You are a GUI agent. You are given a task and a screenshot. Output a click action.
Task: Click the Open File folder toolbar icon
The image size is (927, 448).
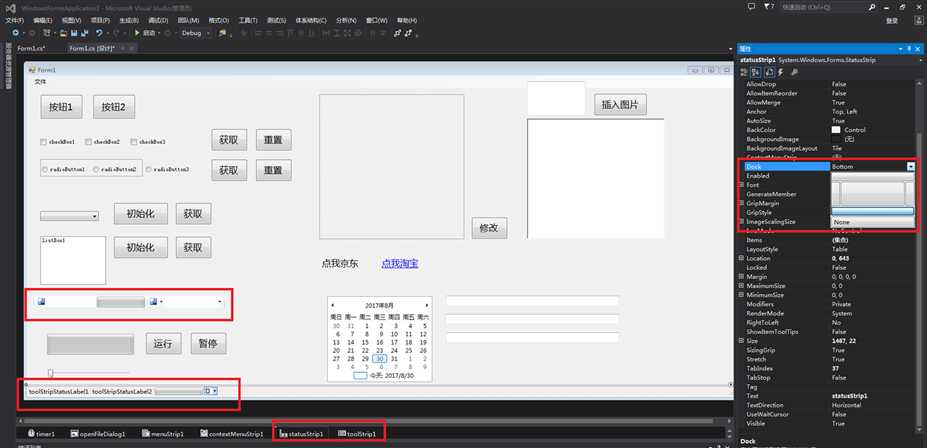[x=65, y=33]
